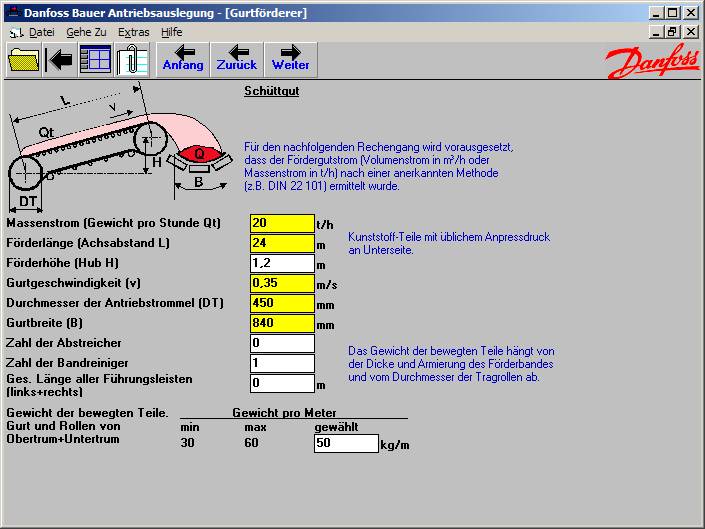The width and height of the screenshot is (705, 529).
Task: Minimize the inner Gurtförderer child window
Action: pyautogui.click(x=656, y=32)
